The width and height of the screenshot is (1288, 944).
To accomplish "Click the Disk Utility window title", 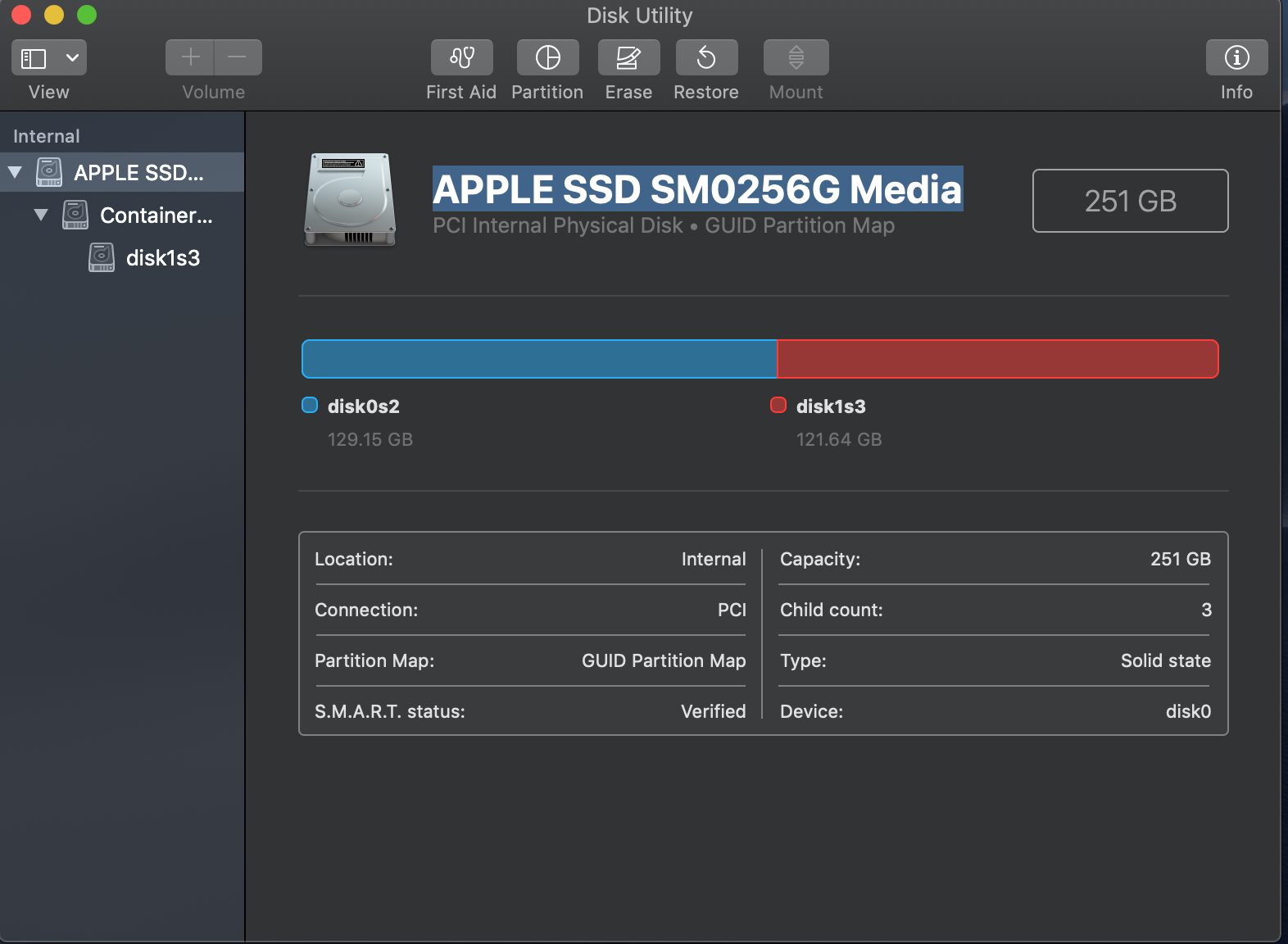I will 640,16.
